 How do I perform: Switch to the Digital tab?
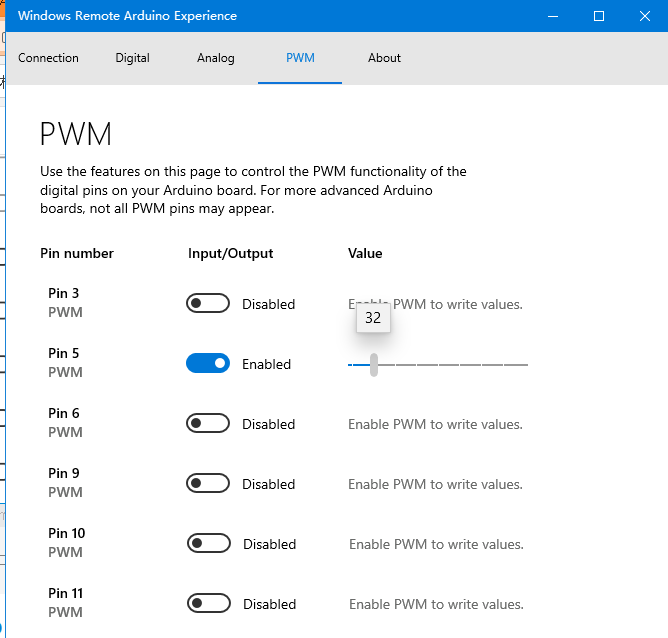(x=132, y=58)
